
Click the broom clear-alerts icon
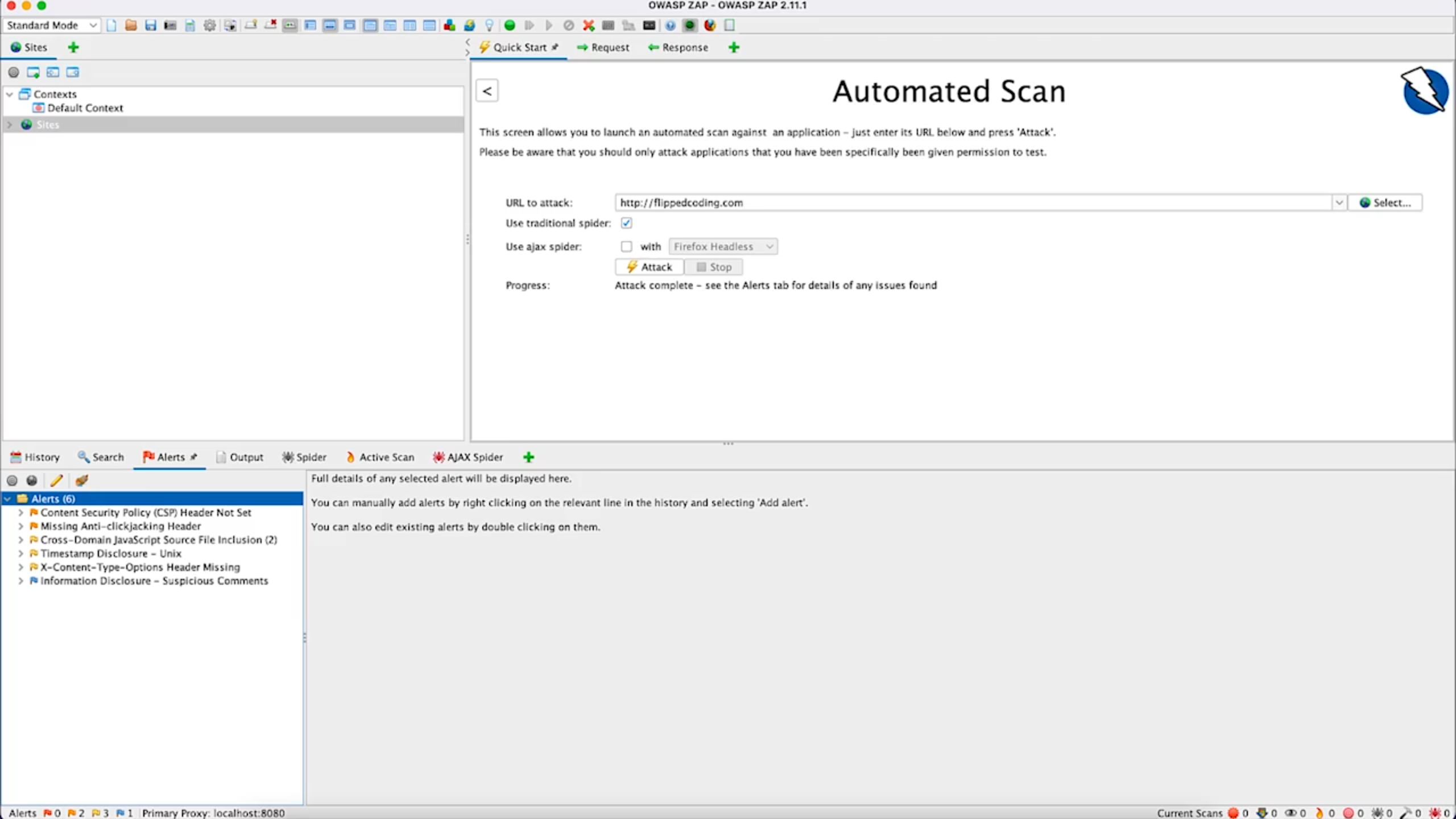[81, 481]
